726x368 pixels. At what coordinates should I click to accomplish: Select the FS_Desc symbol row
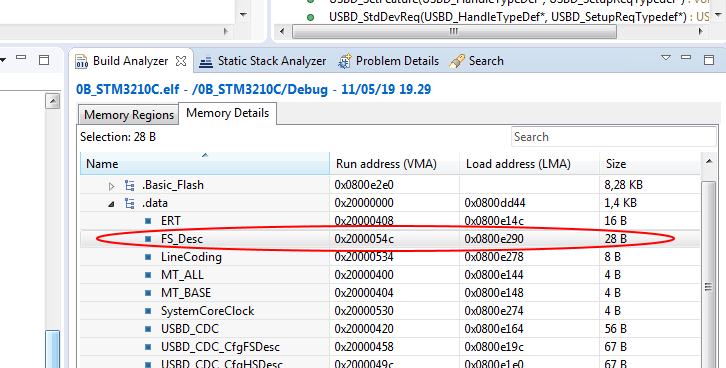point(390,239)
